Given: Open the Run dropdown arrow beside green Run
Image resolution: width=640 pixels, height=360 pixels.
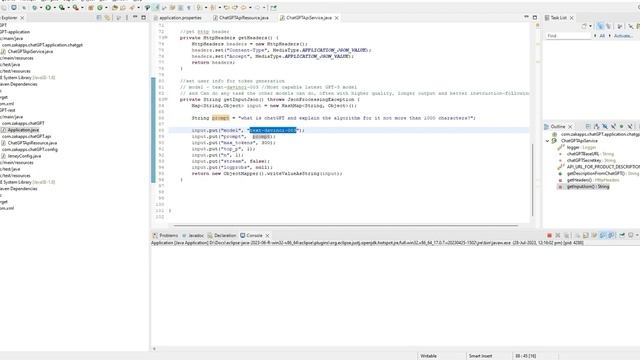Looking at the screenshot, I should 54,7.
